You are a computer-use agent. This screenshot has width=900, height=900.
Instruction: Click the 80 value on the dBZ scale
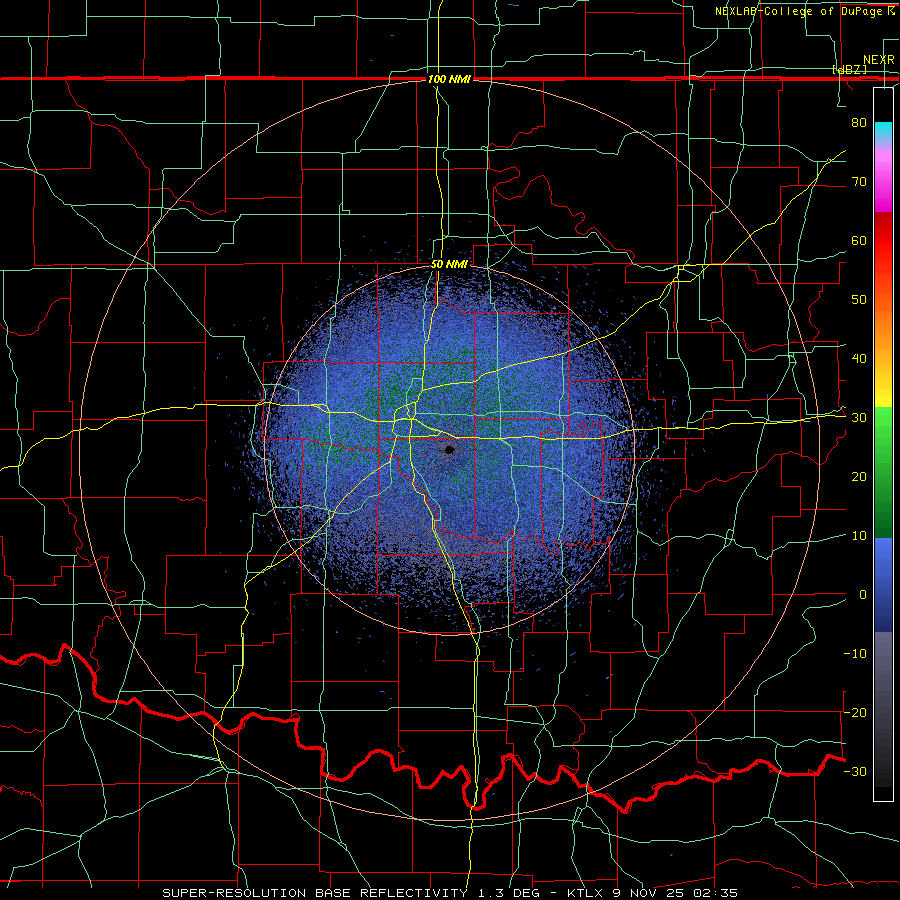pyautogui.click(x=859, y=122)
